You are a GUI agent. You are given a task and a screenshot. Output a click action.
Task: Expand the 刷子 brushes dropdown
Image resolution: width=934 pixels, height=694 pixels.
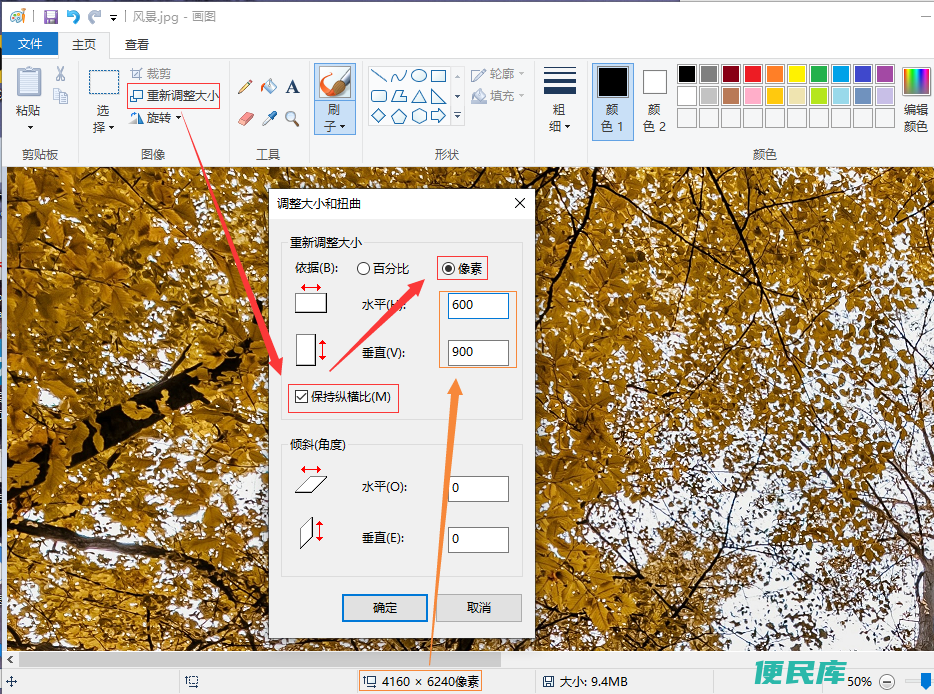[335, 117]
